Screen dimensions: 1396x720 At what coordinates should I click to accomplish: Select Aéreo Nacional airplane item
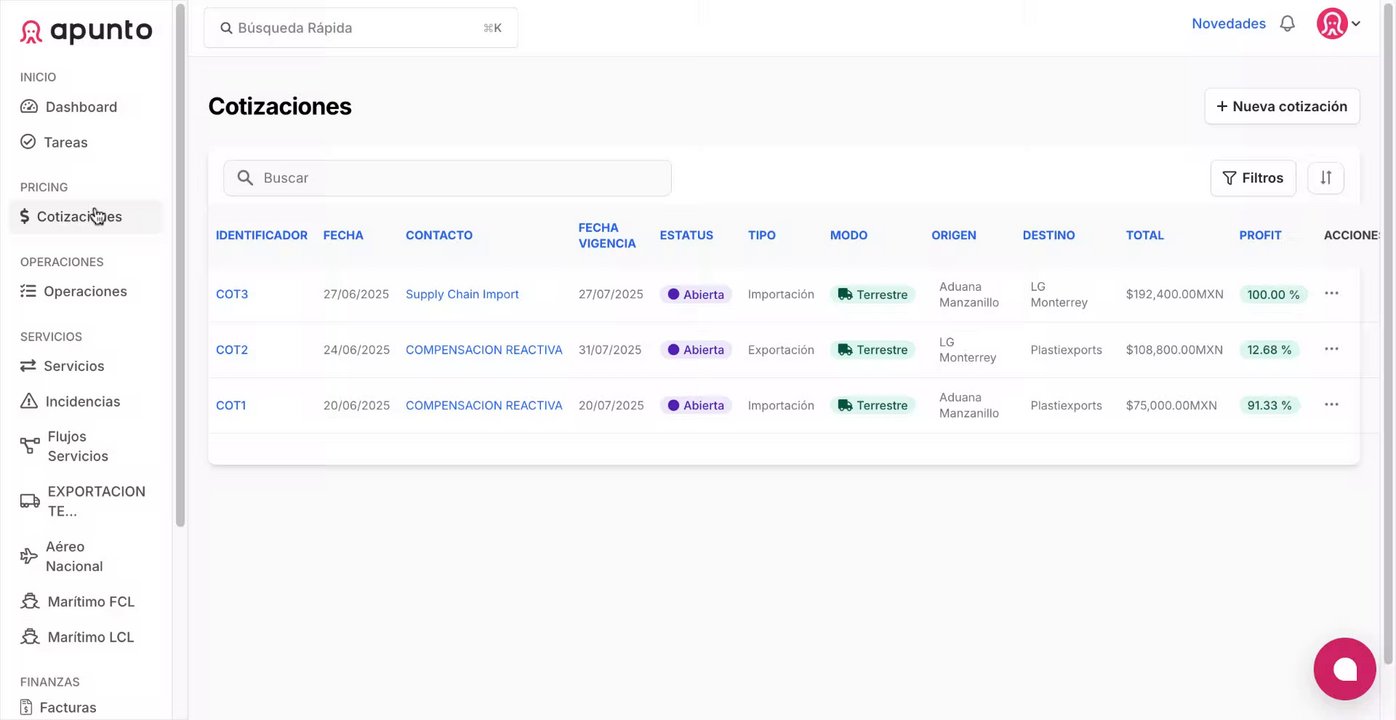(x=74, y=556)
